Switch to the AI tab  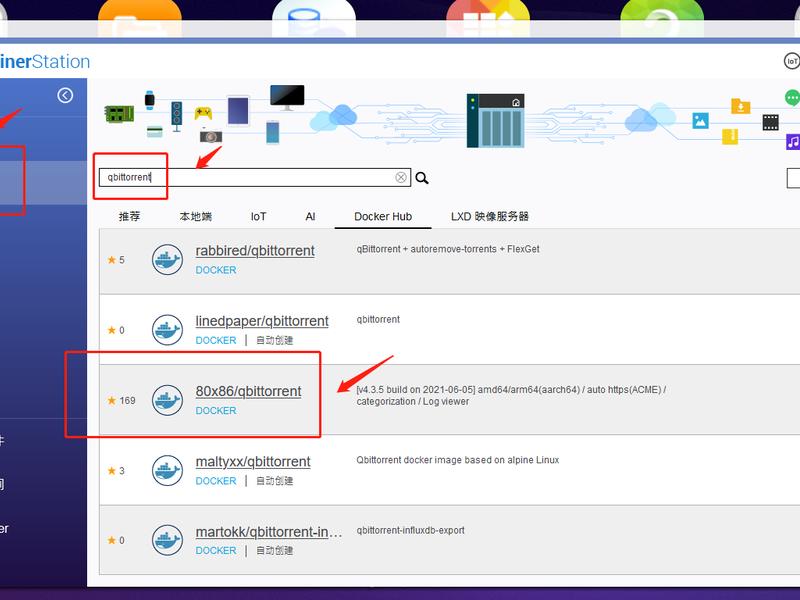[310, 216]
